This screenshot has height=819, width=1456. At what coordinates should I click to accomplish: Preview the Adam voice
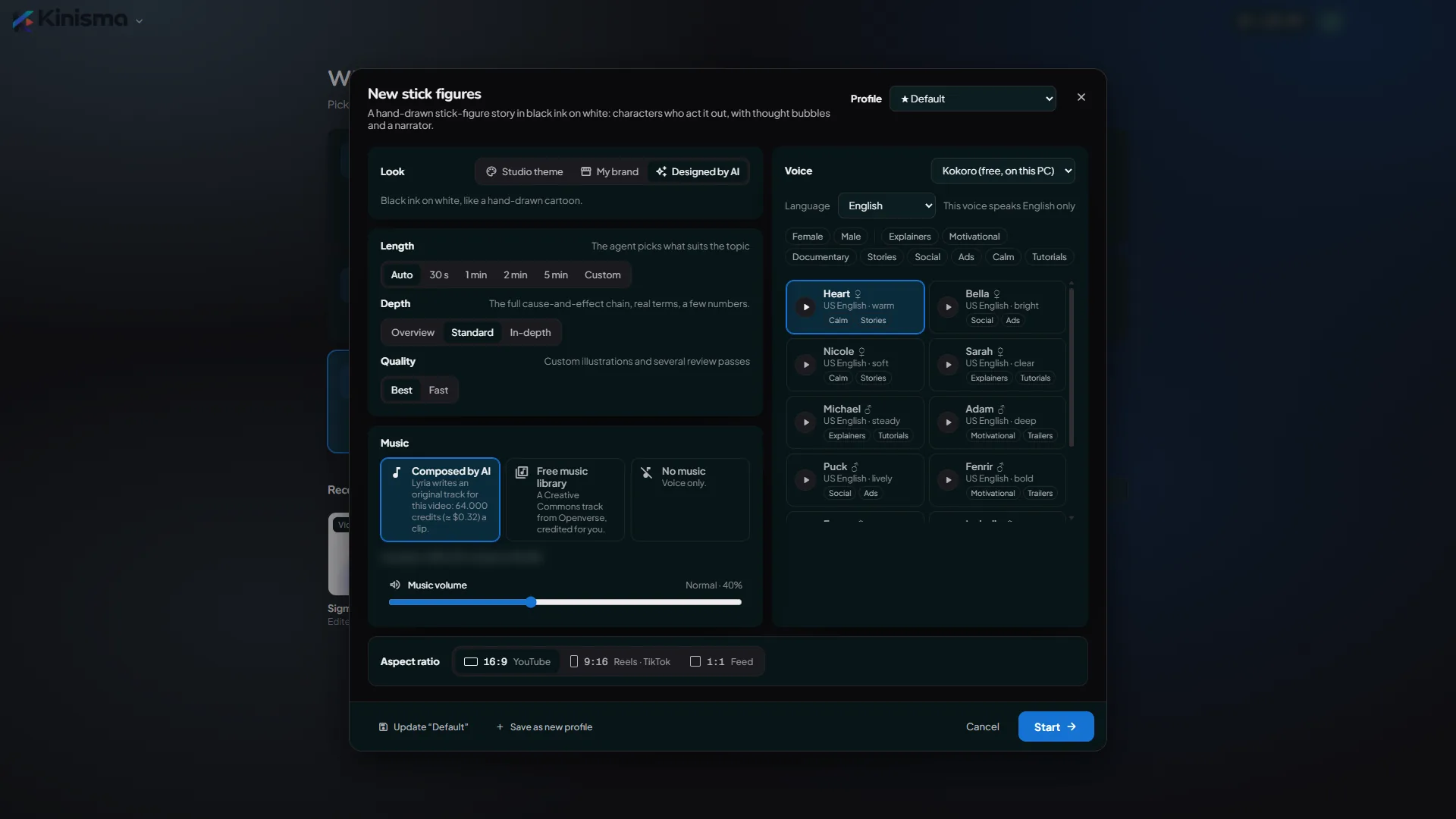(948, 422)
